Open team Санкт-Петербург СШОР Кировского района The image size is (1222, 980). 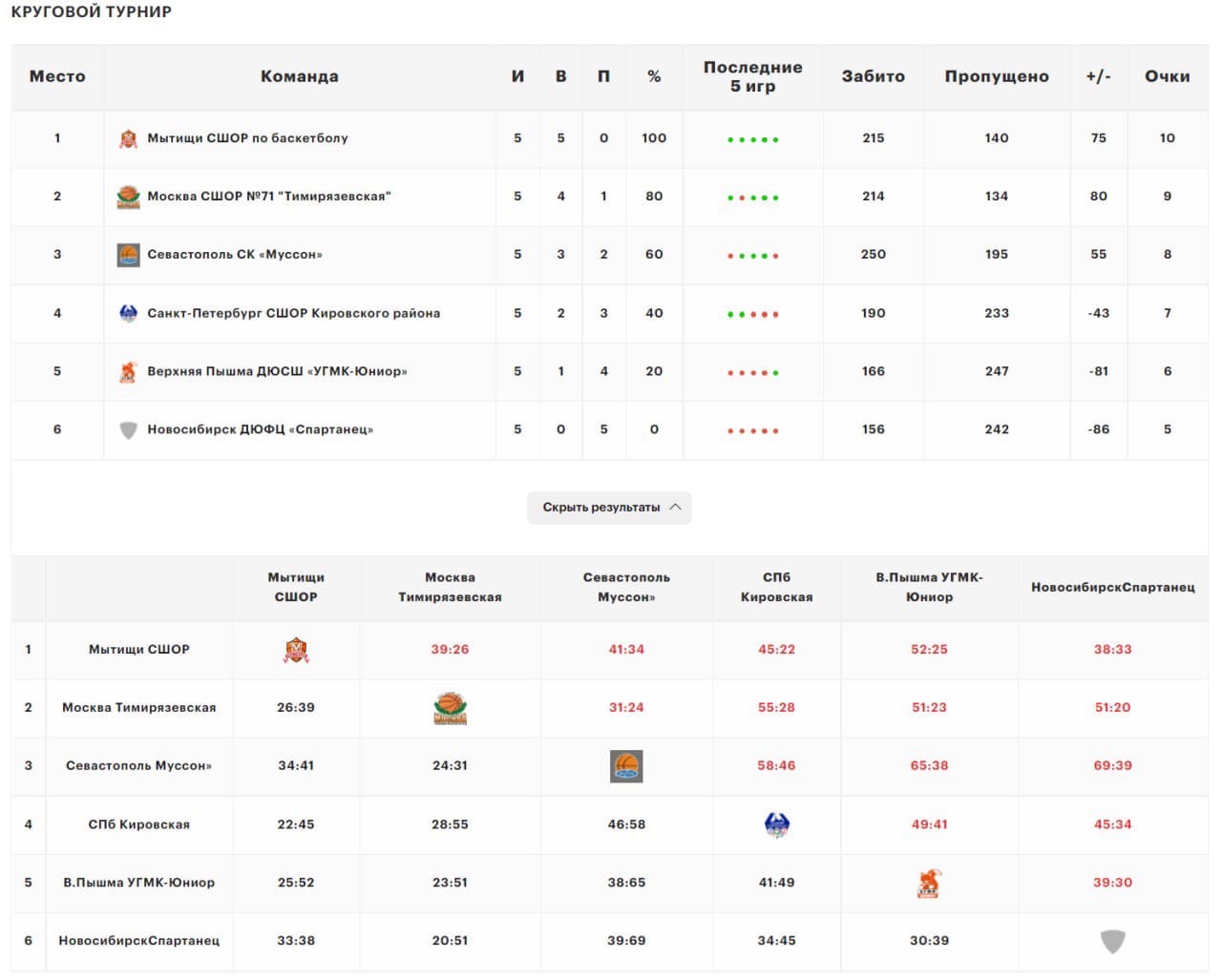[x=293, y=313]
